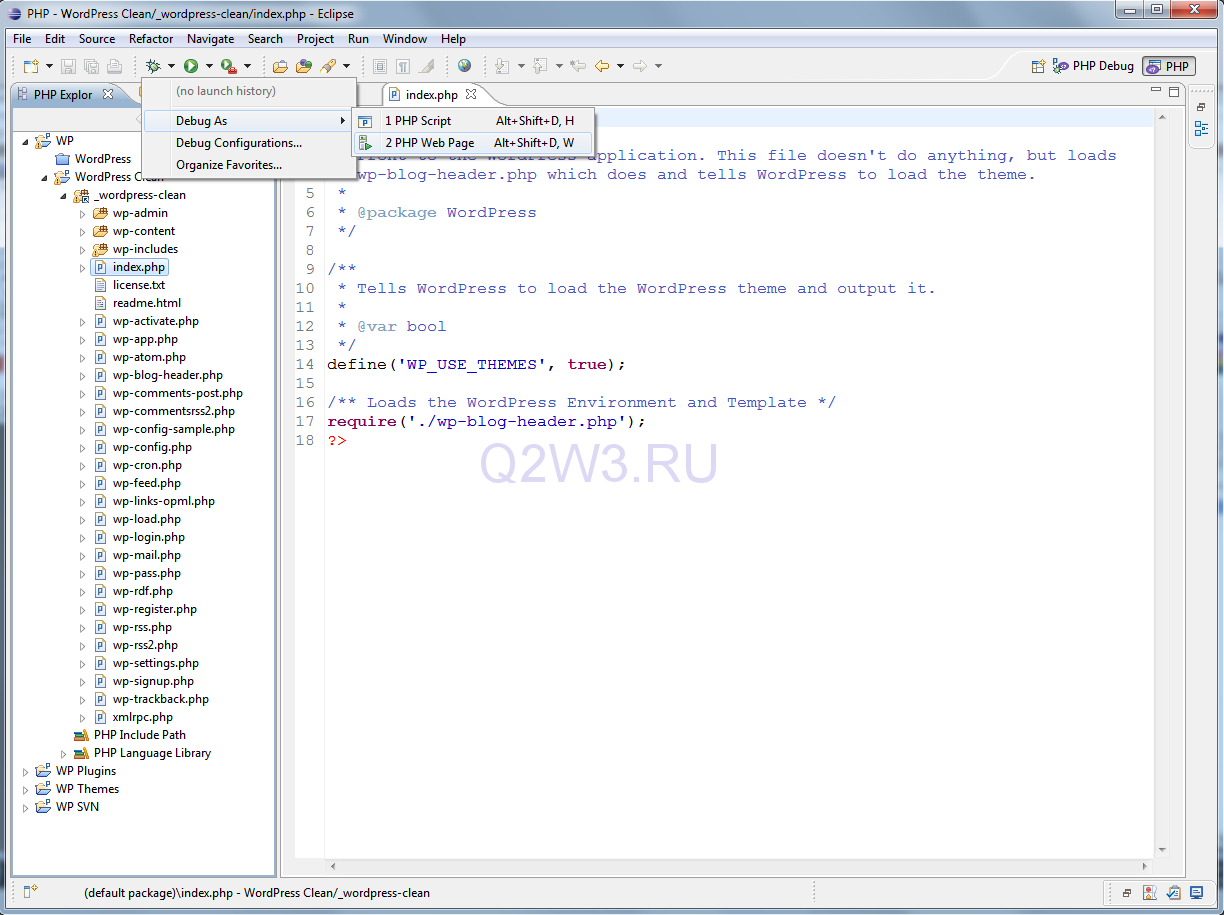Open the Refactor menu

[x=151, y=39]
